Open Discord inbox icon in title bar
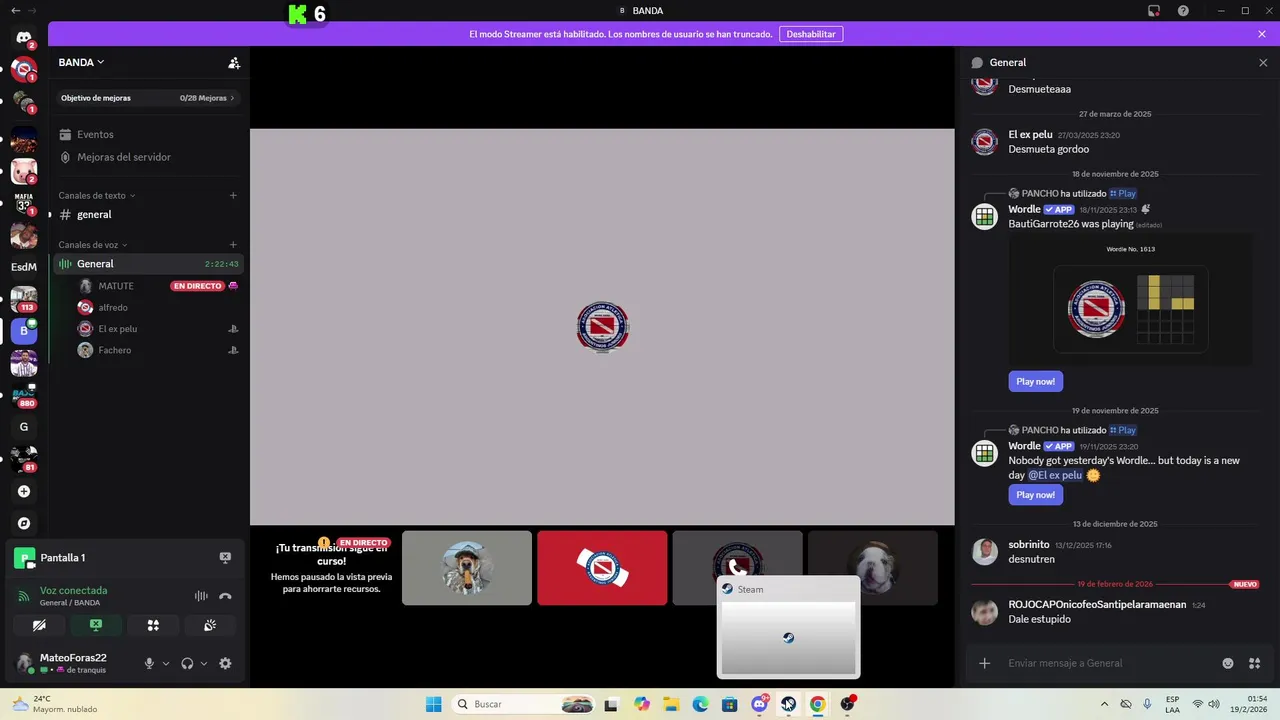1280x720 pixels. click(x=1154, y=10)
